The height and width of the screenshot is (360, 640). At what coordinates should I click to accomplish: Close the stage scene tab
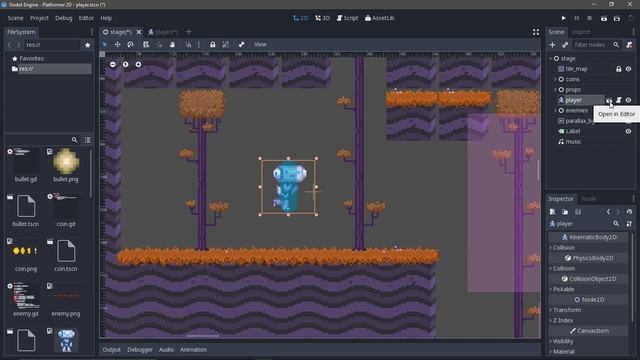139,32
